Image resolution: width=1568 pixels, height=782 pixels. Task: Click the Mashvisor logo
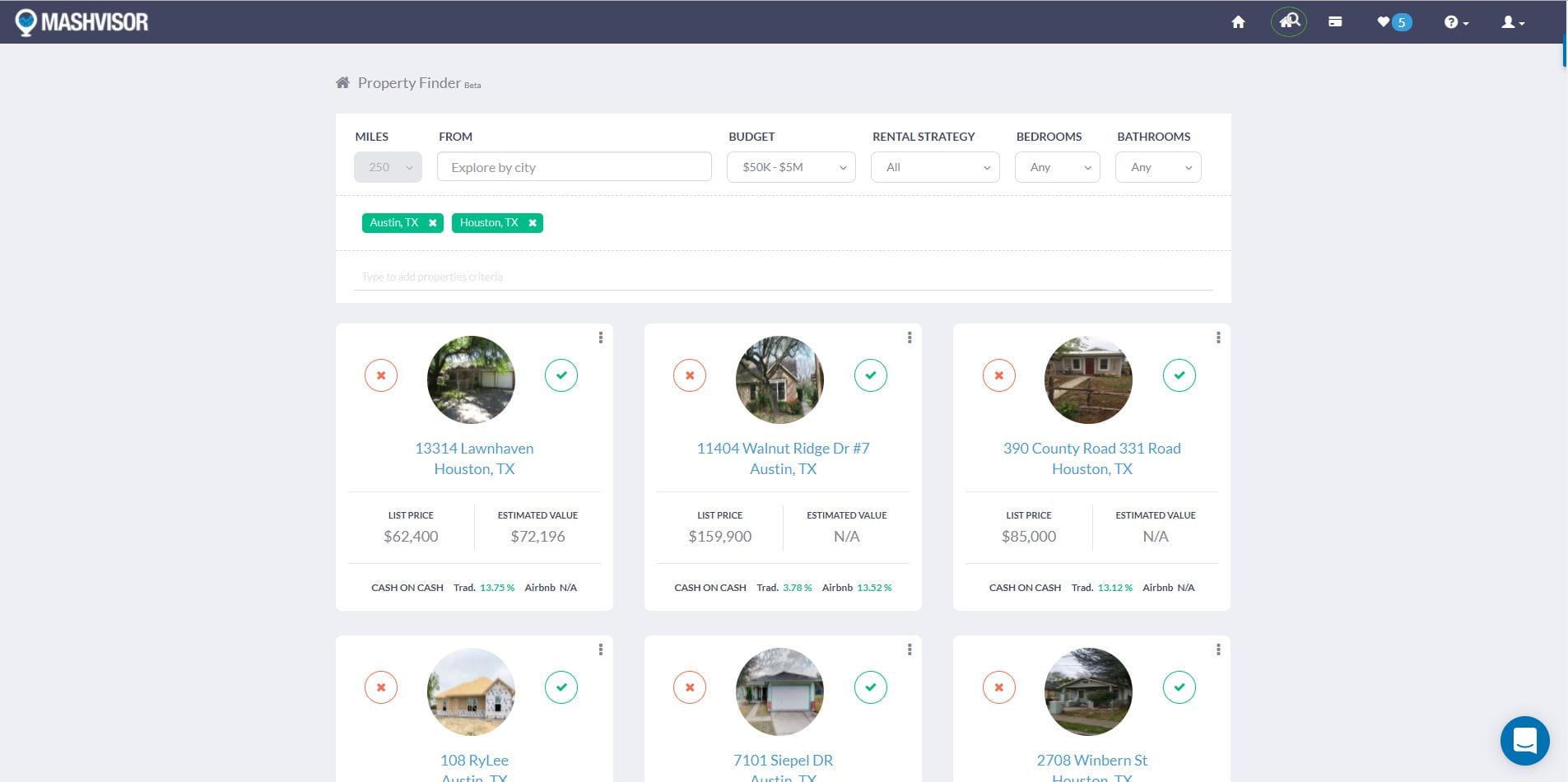tap(82, 21)
